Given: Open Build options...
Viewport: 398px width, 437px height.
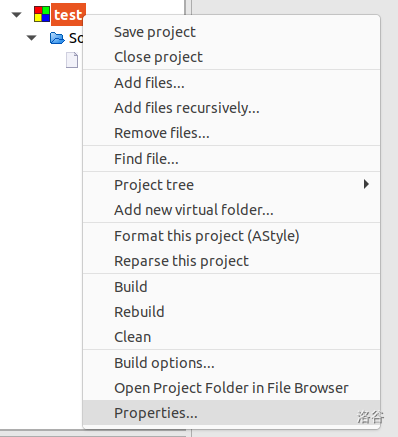Looking at the screenshot, I should point(231,363).
